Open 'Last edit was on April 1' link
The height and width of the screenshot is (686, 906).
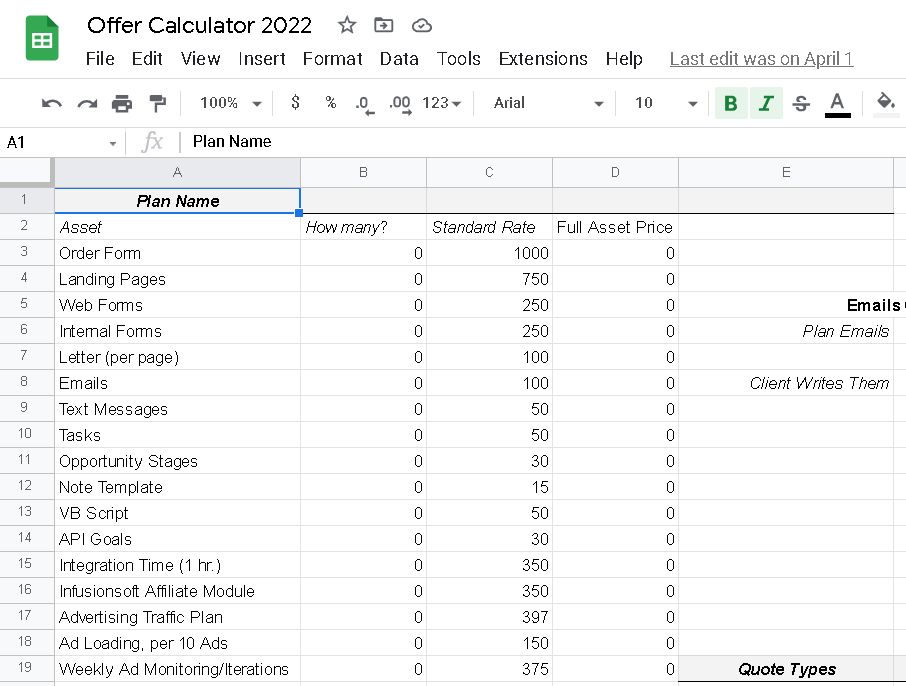761,59
